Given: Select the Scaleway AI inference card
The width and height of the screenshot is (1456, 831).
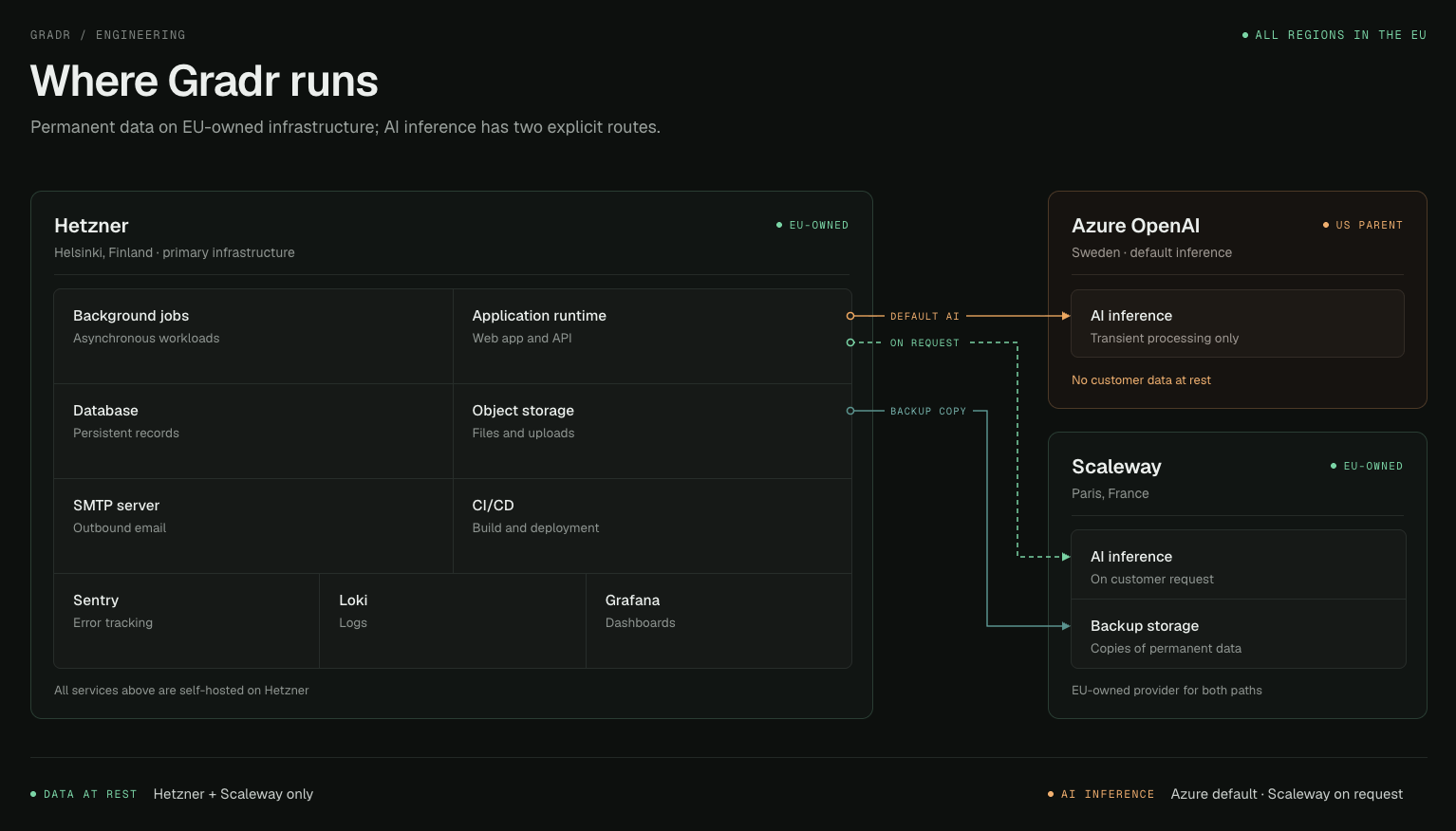Looking at the screenshot, I should click(1239, 564).
